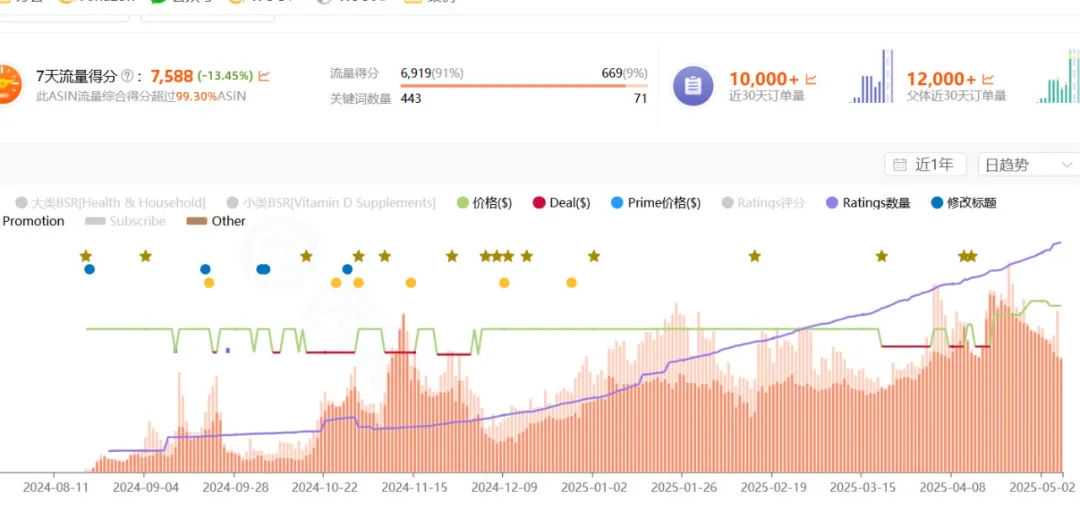Toggle the 价格($) legend series

[x=485, y=203]
